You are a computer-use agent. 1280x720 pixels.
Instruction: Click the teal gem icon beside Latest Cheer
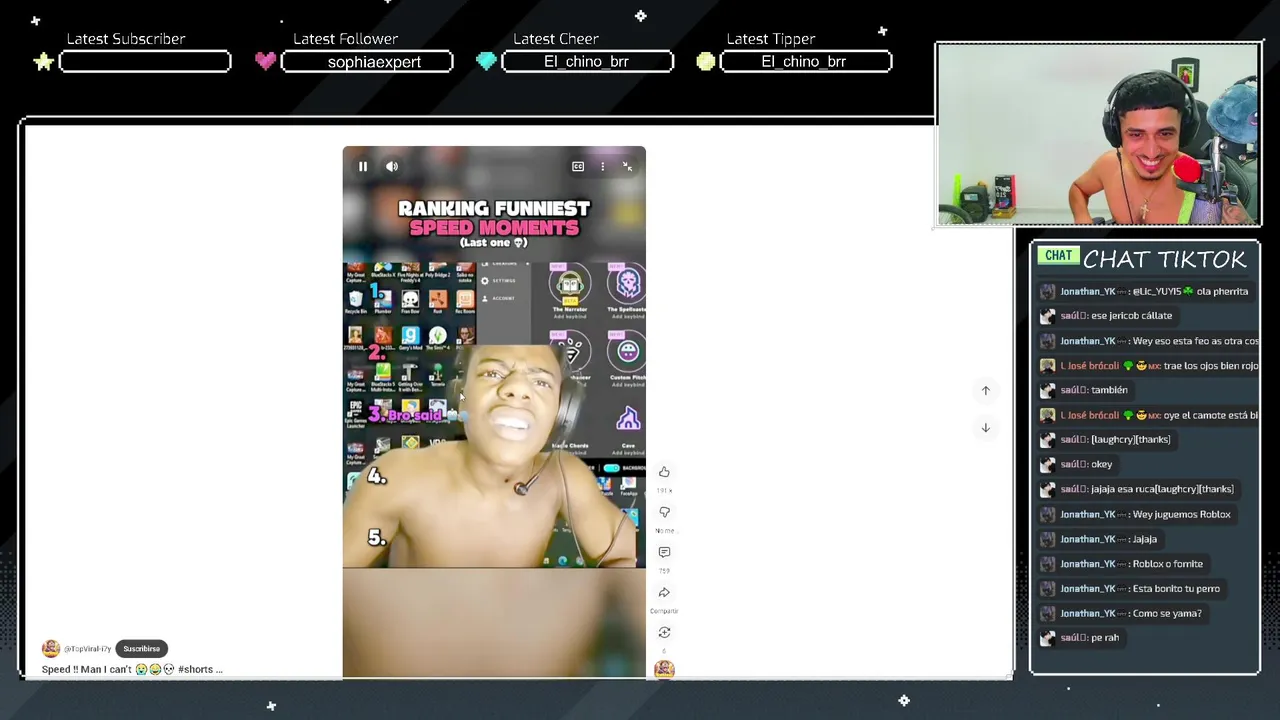[x=486, y=61]
